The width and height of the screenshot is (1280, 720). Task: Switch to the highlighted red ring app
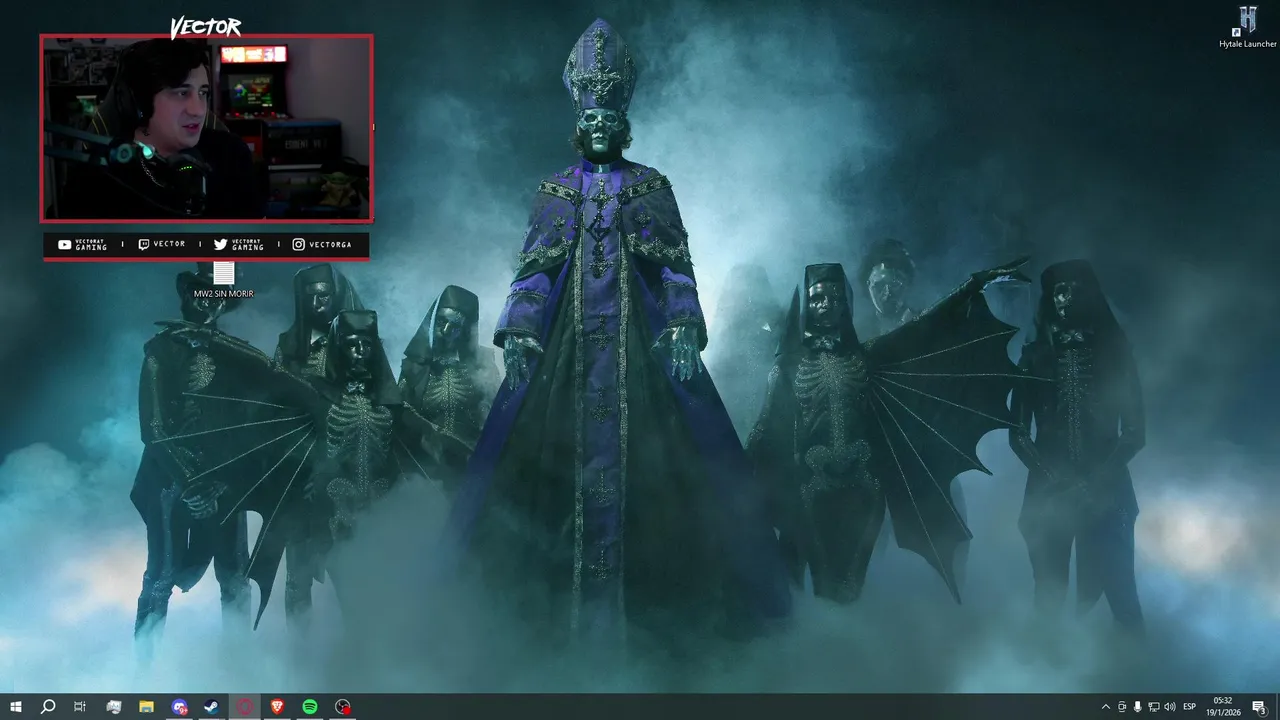coord(245,707)
